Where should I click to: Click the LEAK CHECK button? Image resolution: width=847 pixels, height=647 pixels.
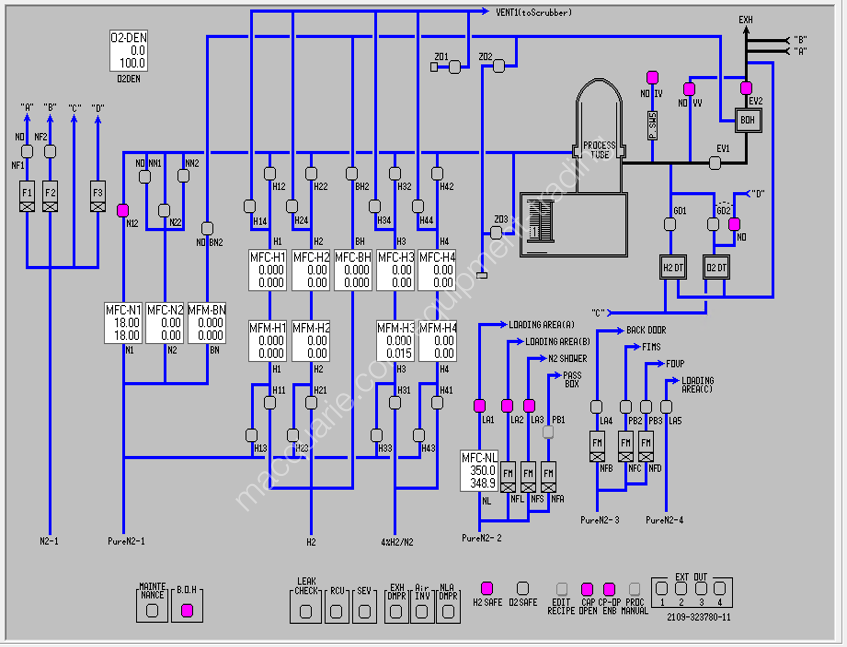point(306,603)
